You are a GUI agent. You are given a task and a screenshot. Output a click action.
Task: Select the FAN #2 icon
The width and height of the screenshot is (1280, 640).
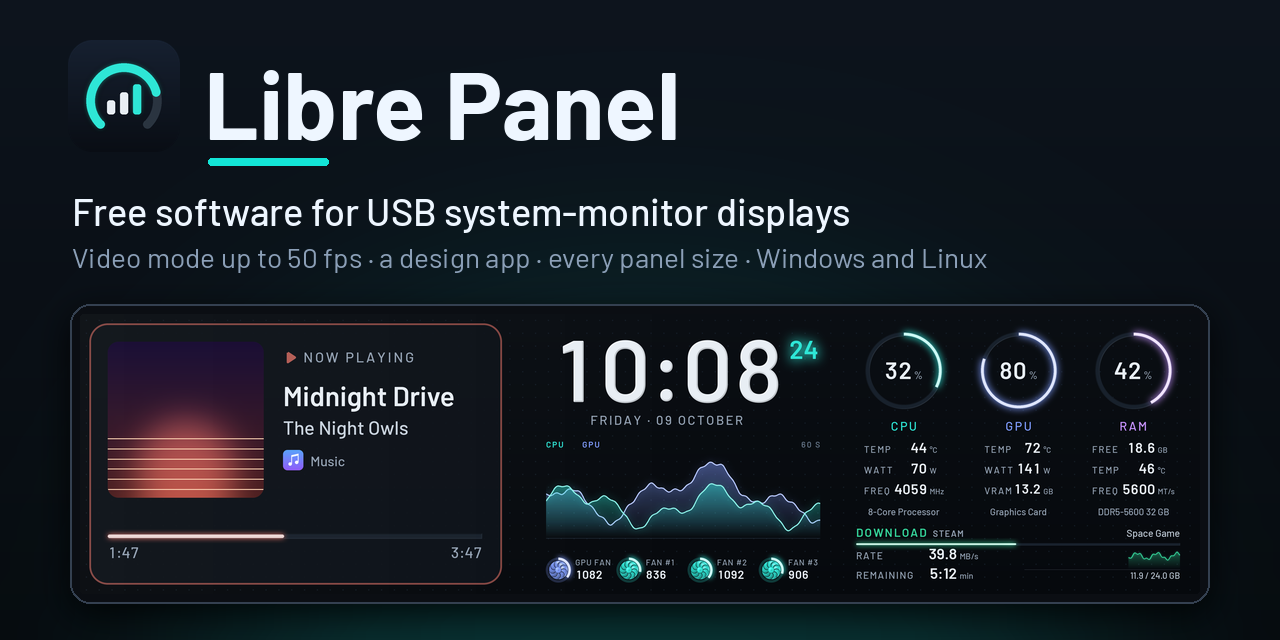coord(701,569)
